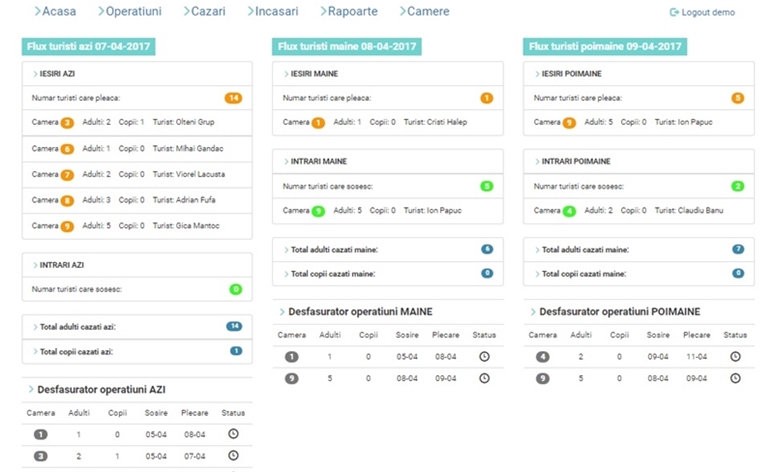Open the Rapoarte menu
774x472 pixels.
pos(350,12)
